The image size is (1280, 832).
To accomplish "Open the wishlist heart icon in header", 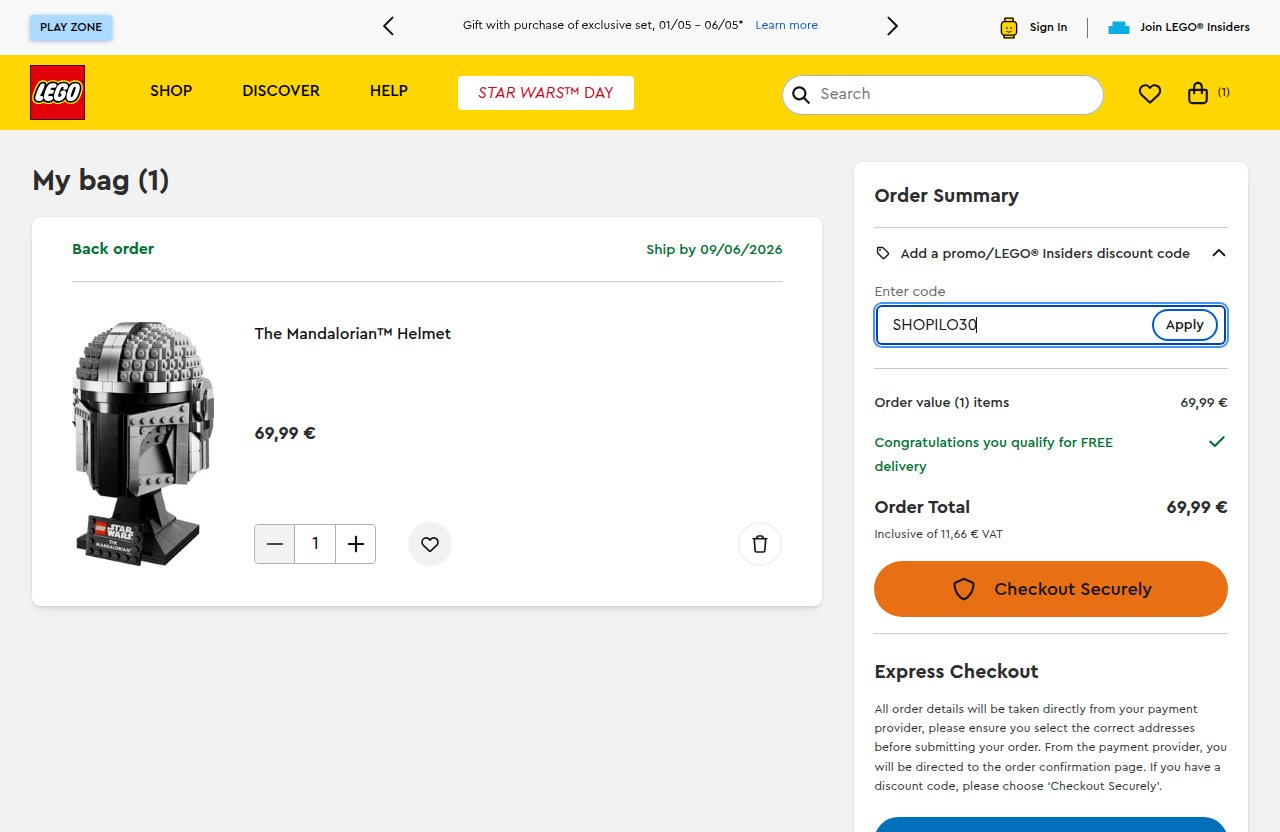I will (1150, 94).
